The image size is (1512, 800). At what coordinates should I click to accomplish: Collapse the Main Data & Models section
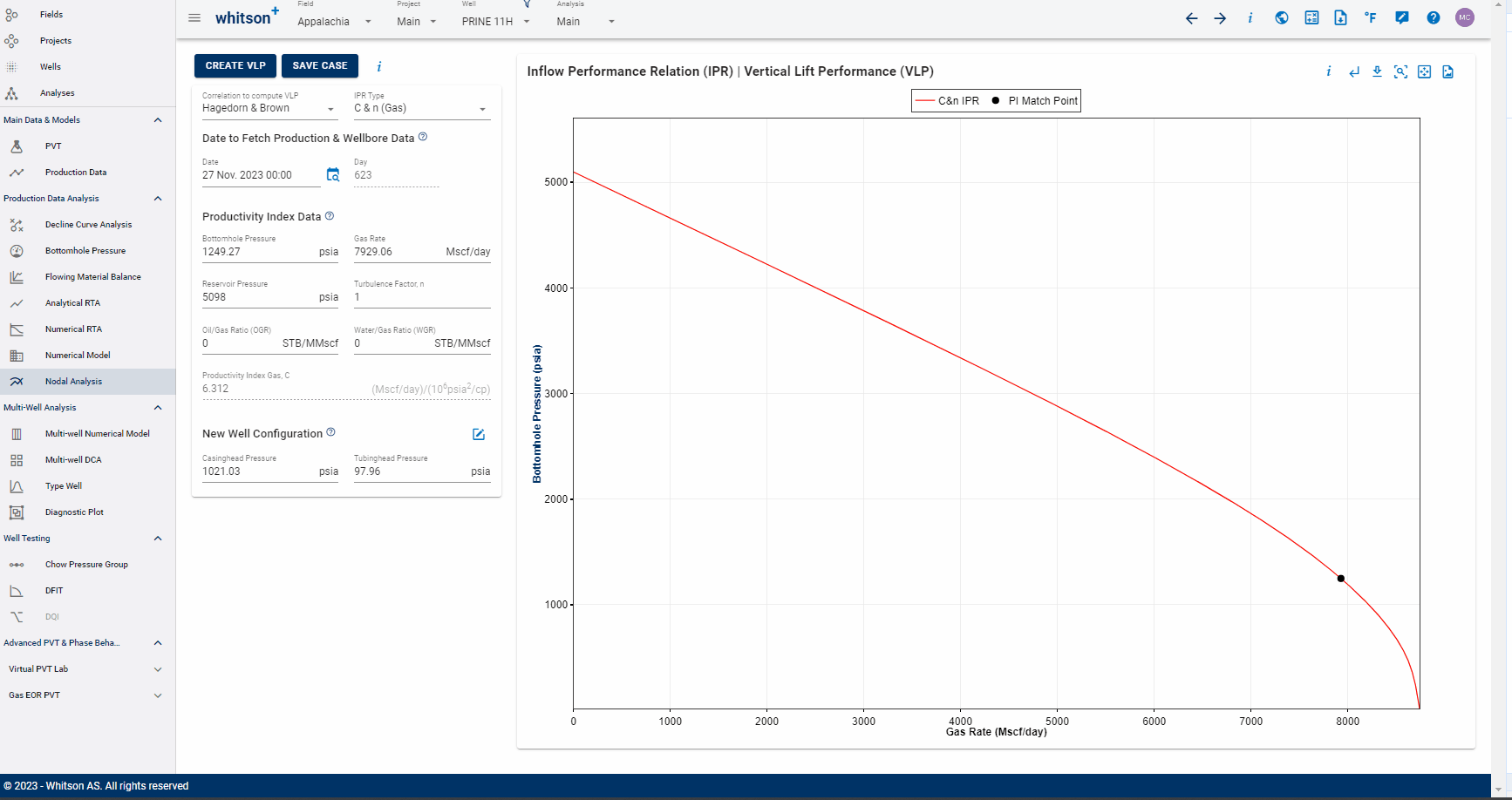pos(158,120)
